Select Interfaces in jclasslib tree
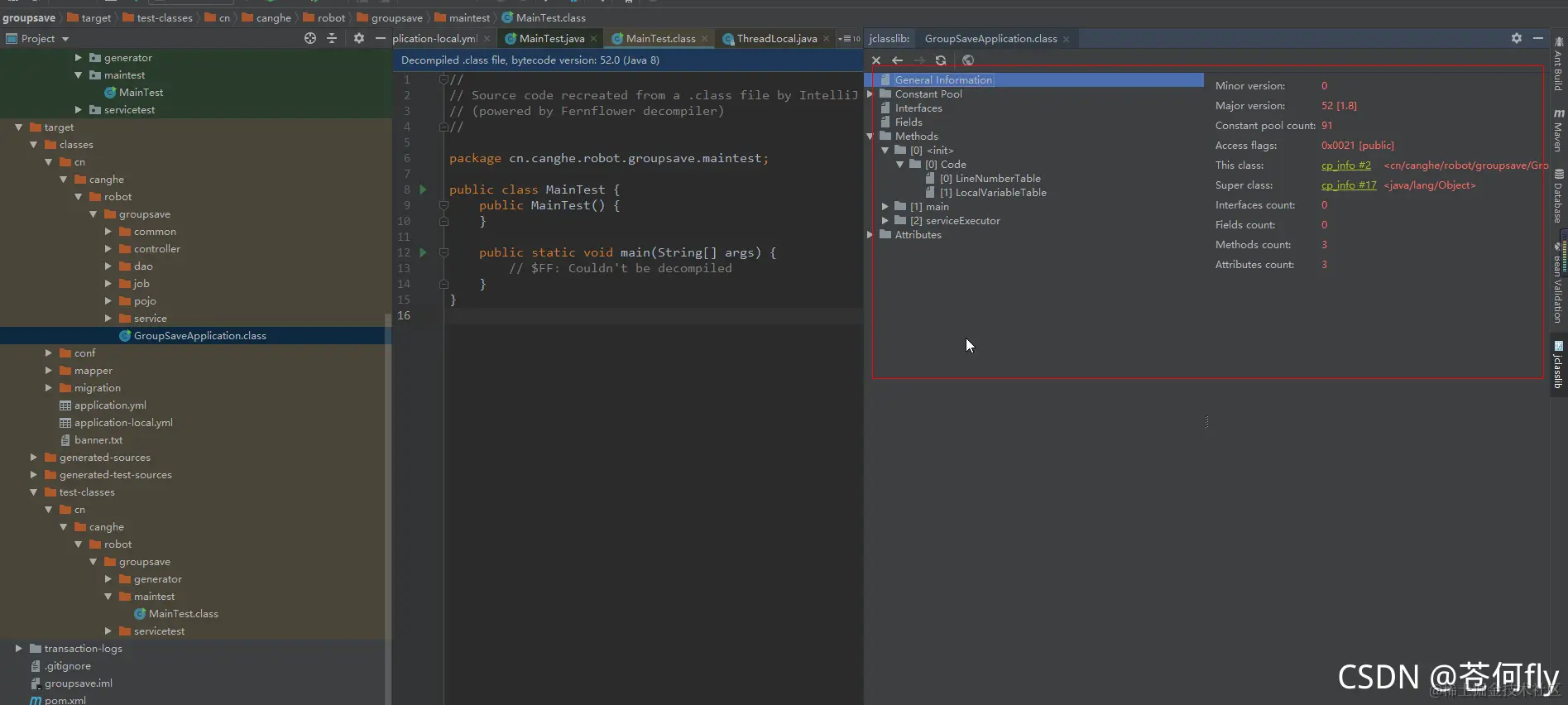The image size is (1568, 705). coord(918,108)
